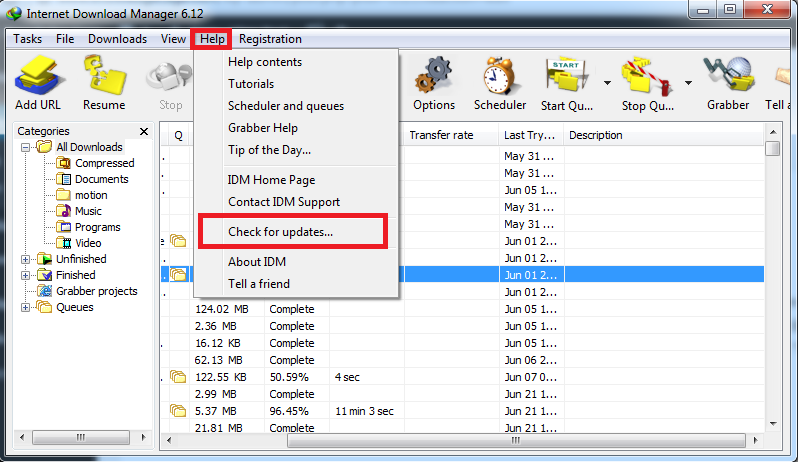Click the '11 min 3 sec' cell
798x462 pixels.
pos(364,411)
